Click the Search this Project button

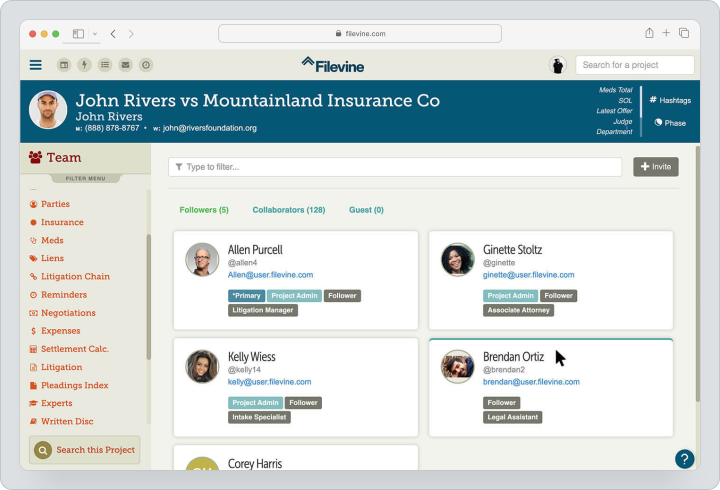click(84, 450)
